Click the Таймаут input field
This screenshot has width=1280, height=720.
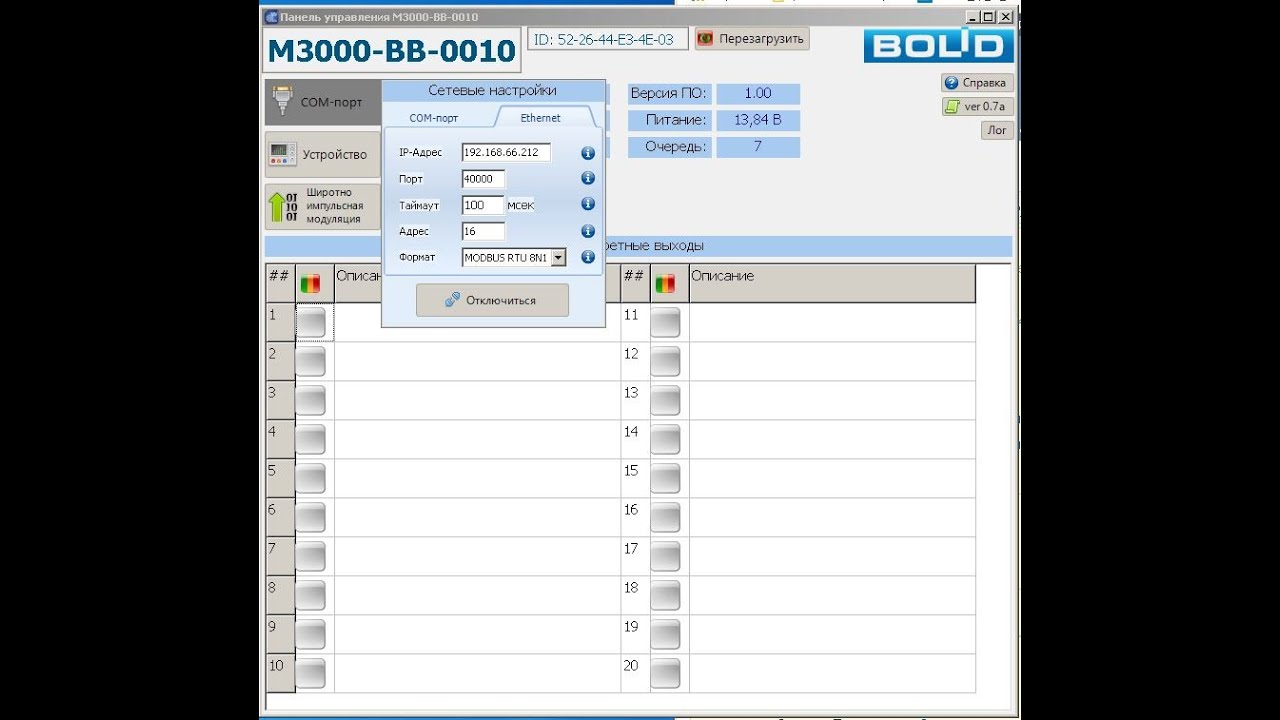(x=483, y=205)
